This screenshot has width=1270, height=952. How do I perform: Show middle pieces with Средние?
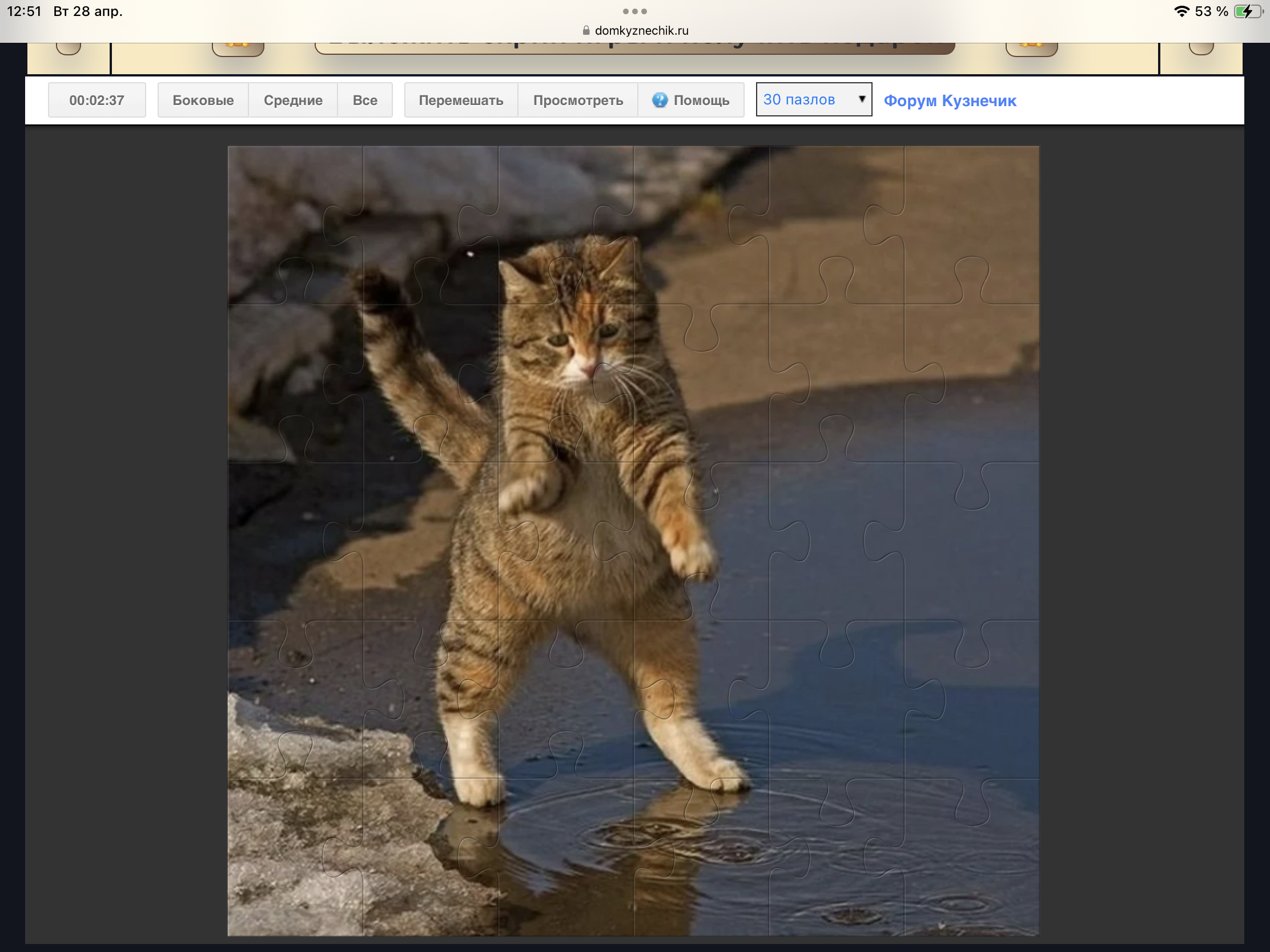[x=293, y=100]
